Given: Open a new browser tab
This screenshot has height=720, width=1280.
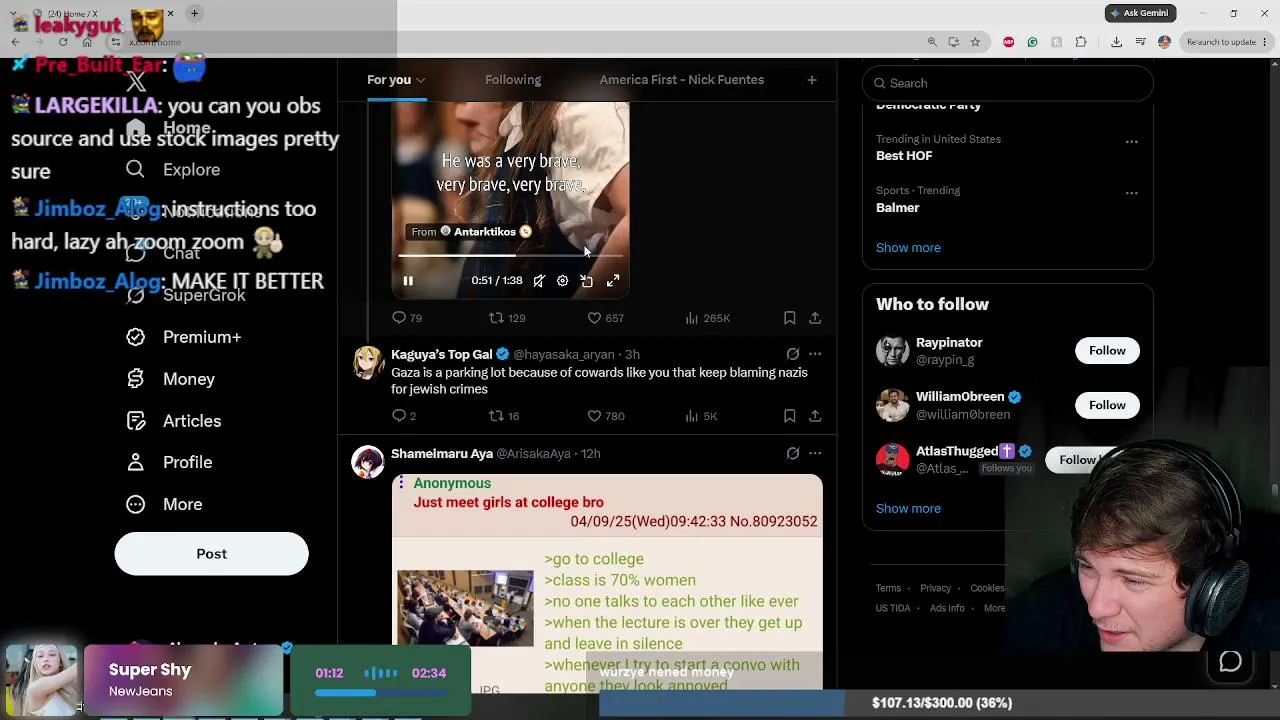Looking at the screenshot, I should click(x=194, y=13).
